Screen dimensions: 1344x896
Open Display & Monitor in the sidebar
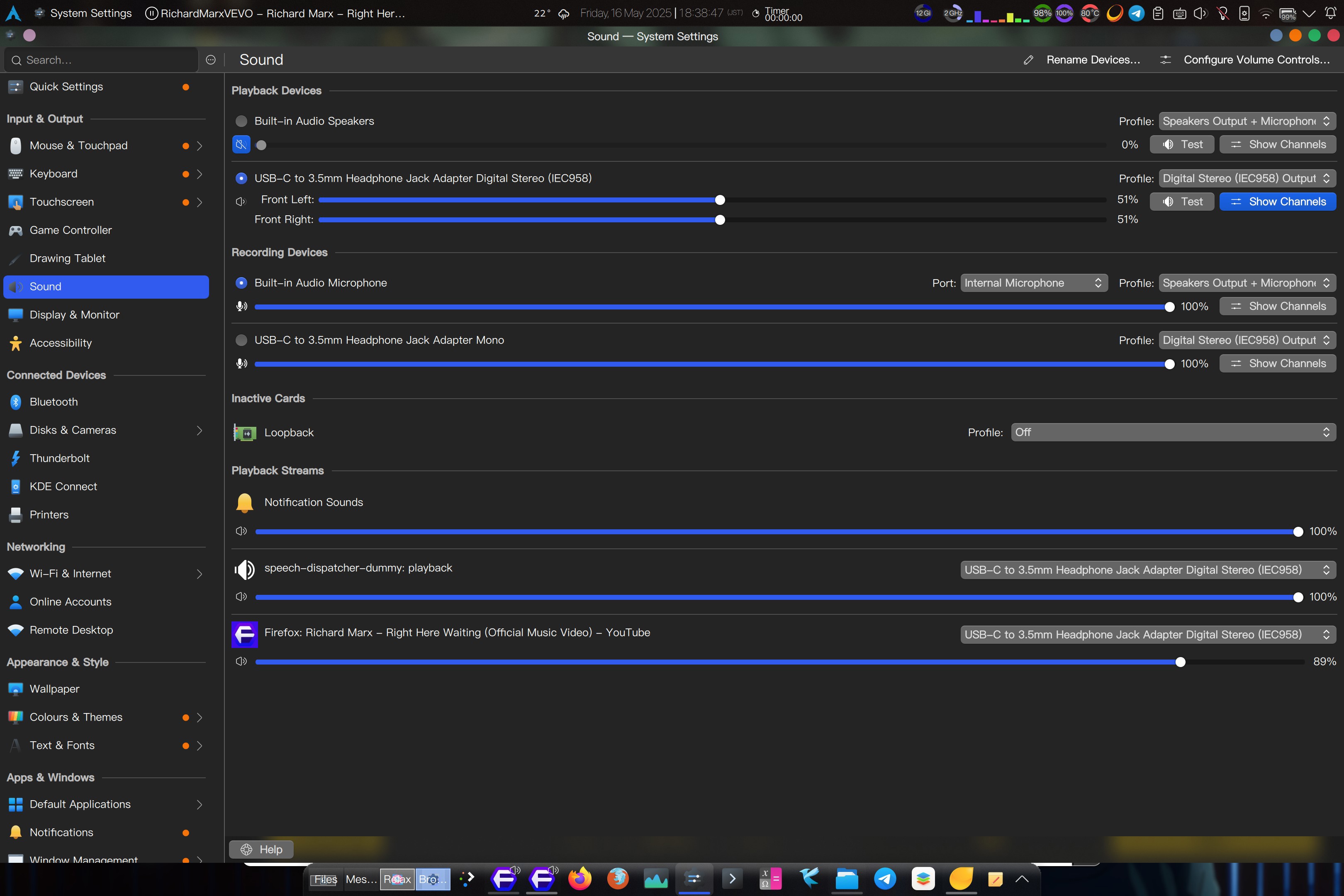(74, 315)
